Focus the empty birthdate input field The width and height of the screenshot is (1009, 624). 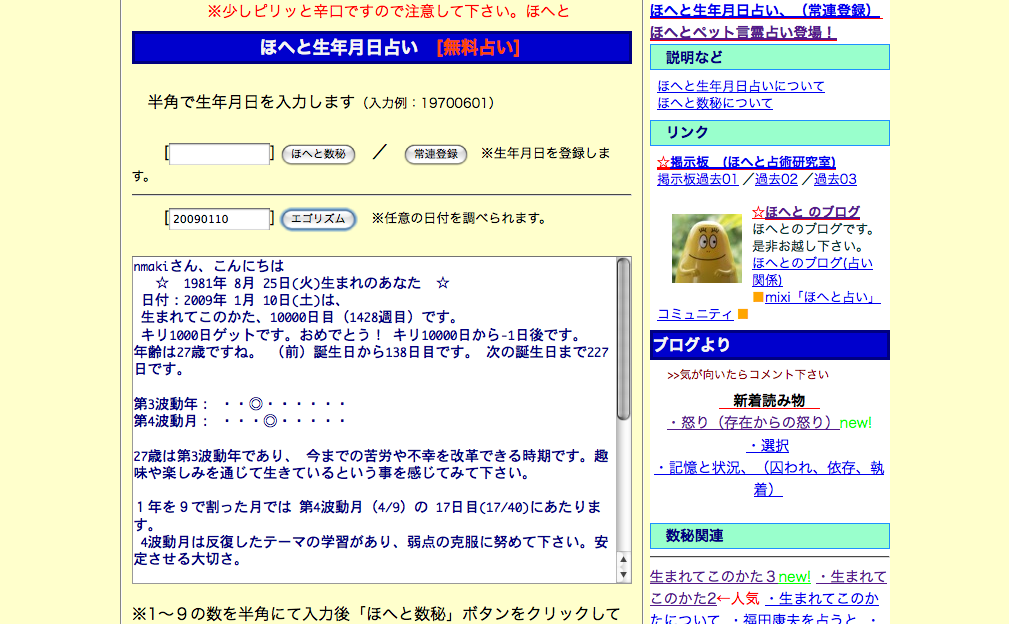pos(219,154)
